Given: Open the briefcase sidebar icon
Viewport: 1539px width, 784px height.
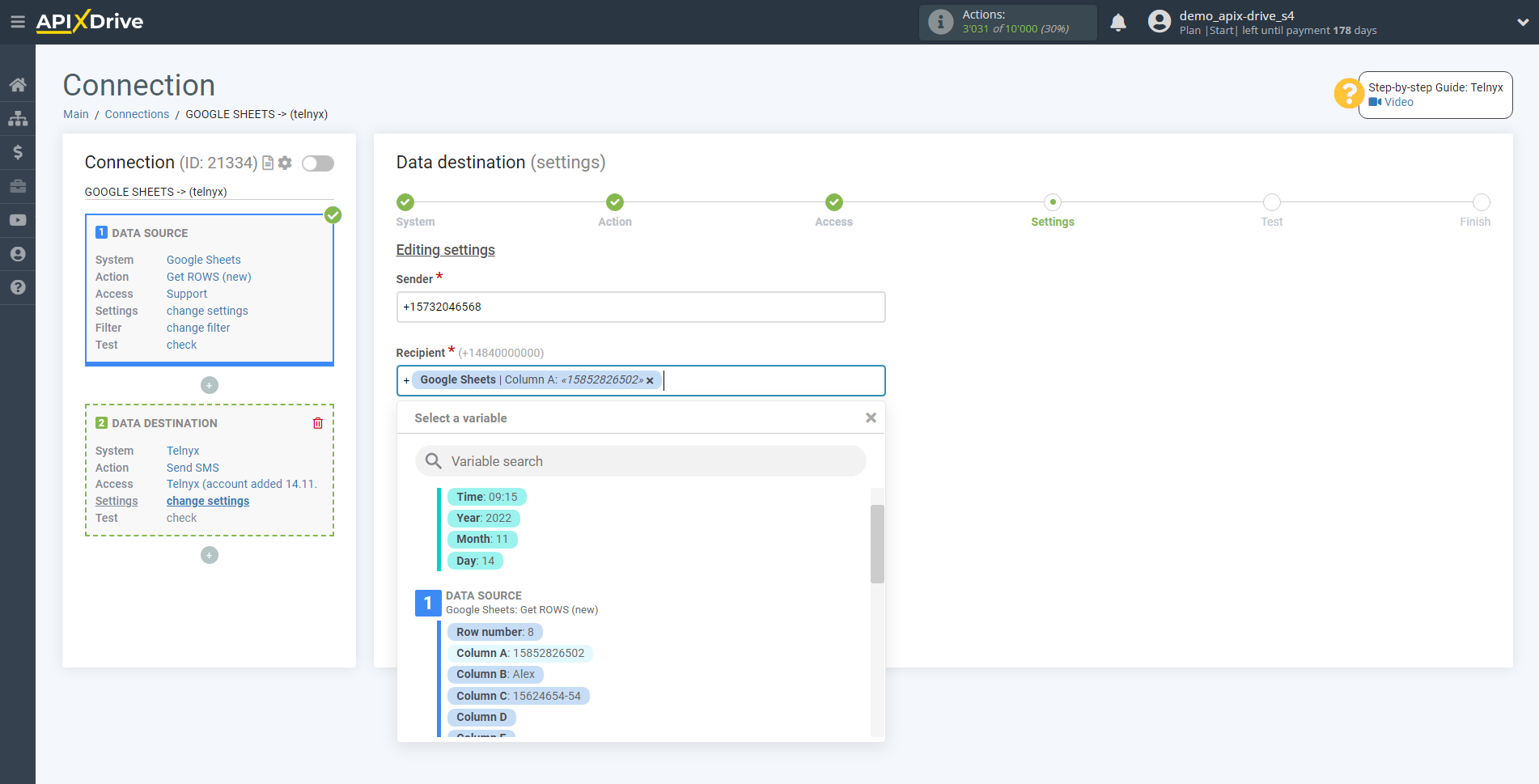Looking at the screenshot, I should click(18, 186).
